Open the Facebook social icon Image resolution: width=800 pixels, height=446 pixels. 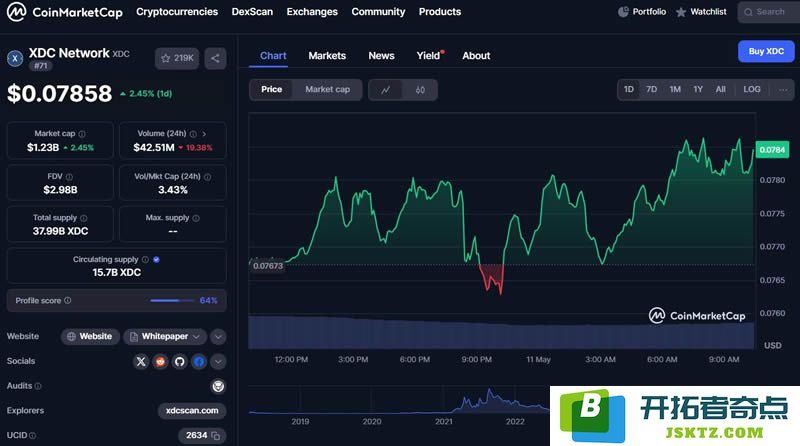[x=199, y=362]
